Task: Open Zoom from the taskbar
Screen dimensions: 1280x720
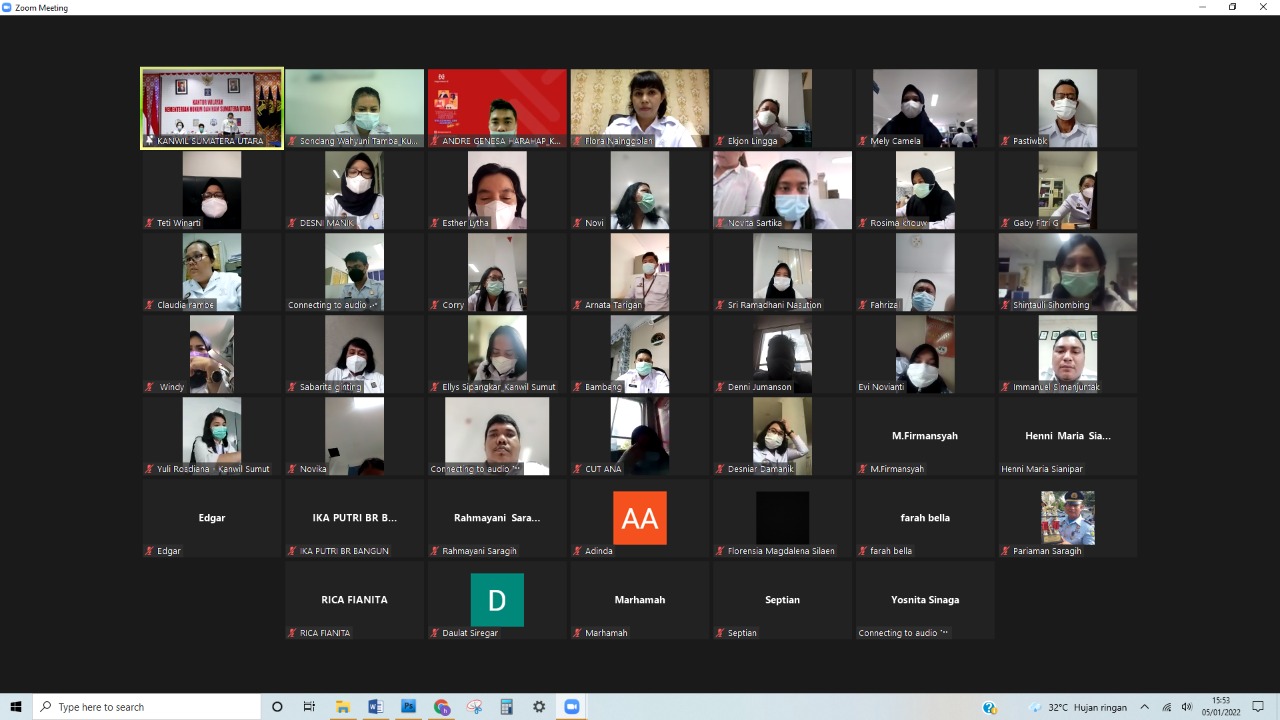Action: coord(571,707)
